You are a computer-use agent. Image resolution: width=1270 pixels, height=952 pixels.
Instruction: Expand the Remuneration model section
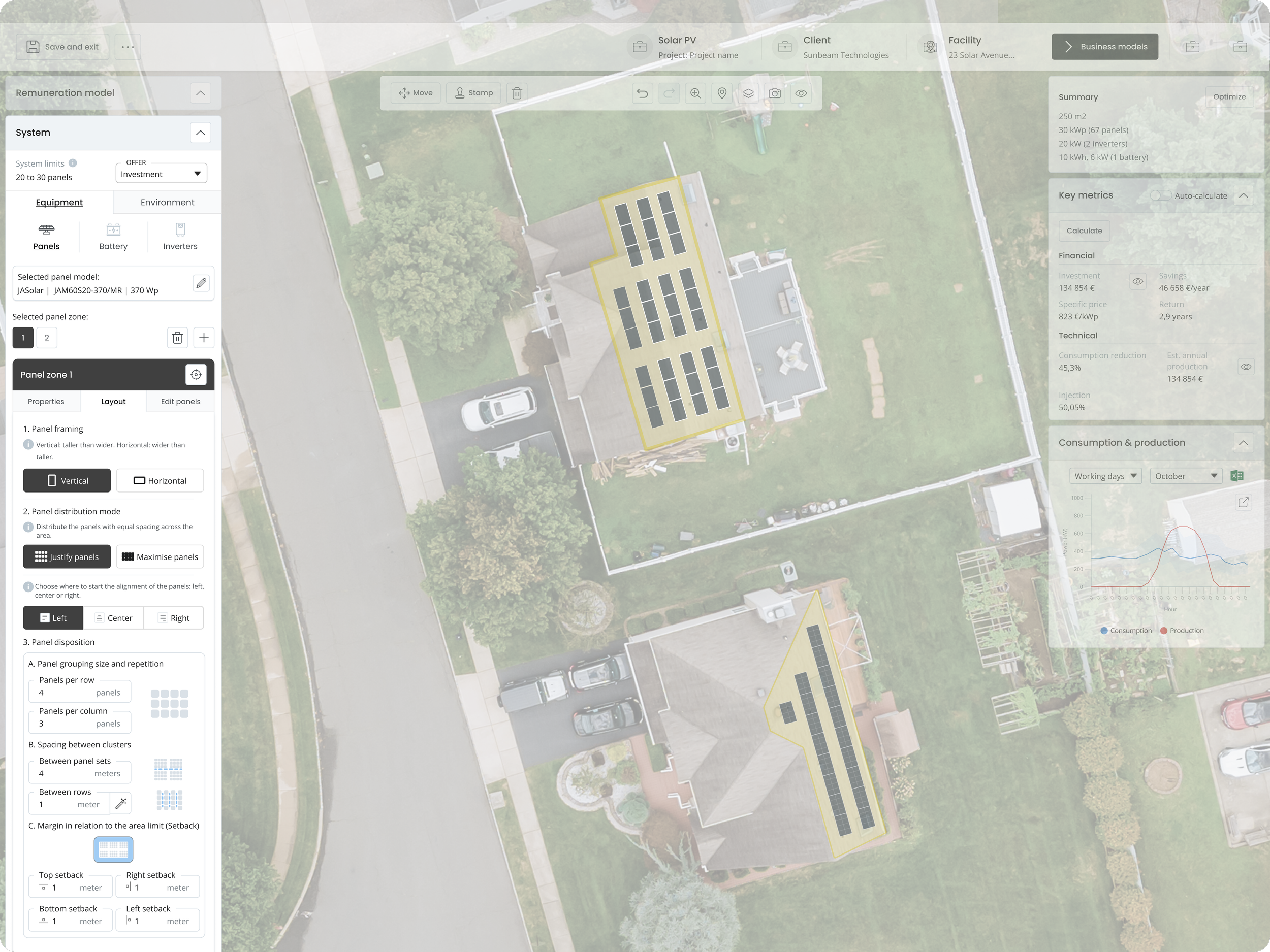click(200, 93)
